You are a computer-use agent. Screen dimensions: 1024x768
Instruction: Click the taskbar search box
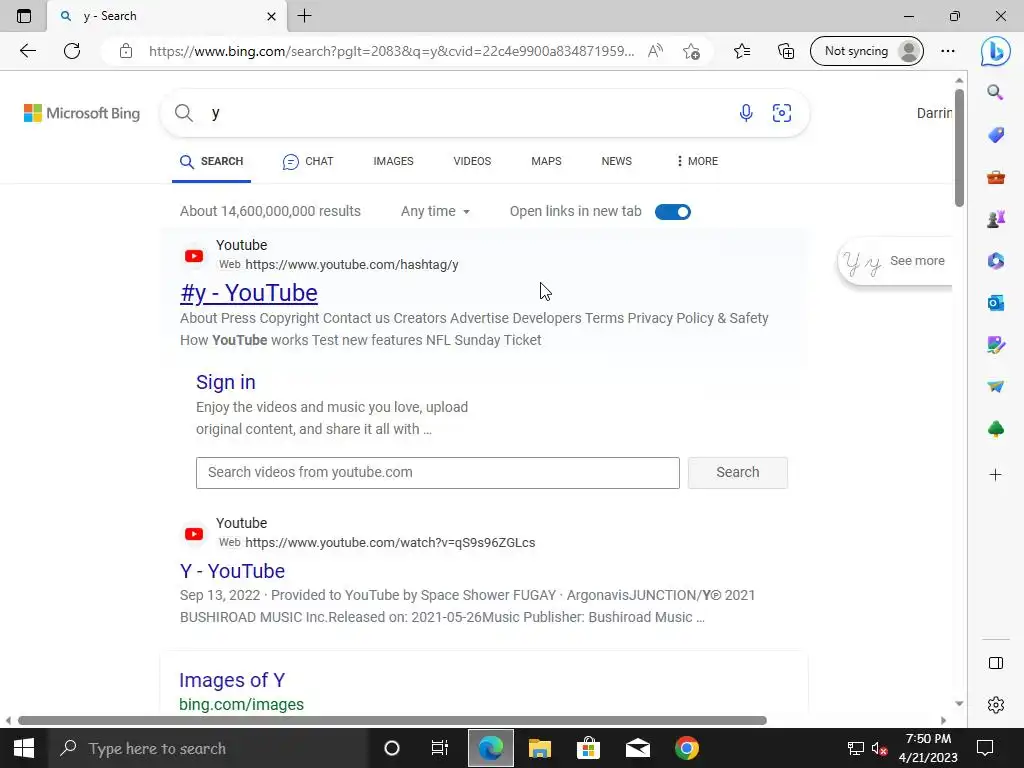(x=208, y=748)
